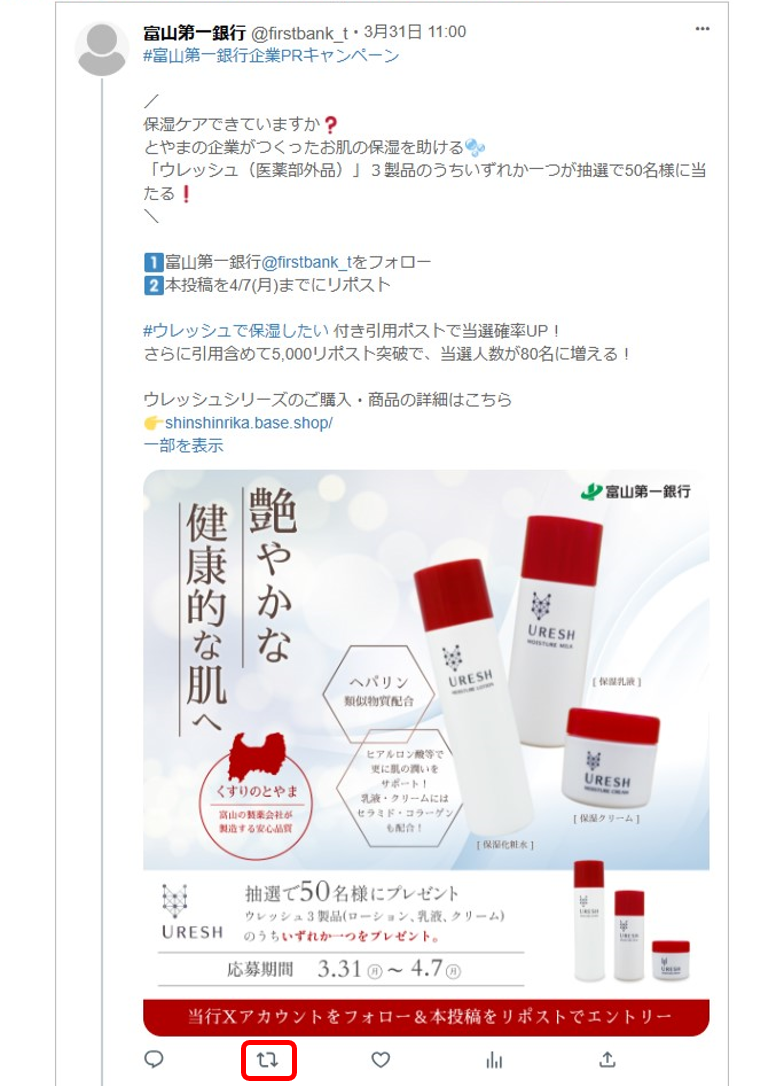Share the post via upload arrow icon
The image size is (784, 1086).
(x=607, y=1059)
